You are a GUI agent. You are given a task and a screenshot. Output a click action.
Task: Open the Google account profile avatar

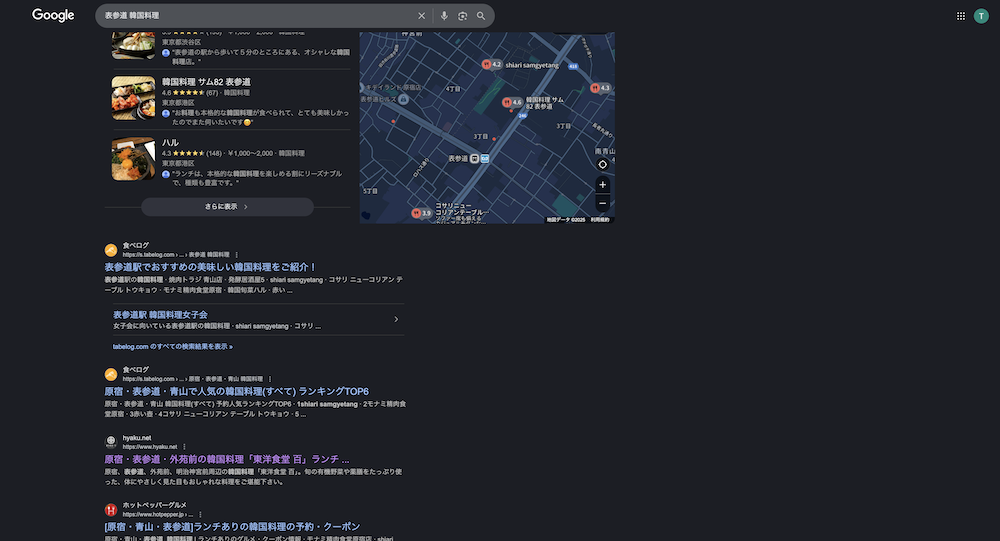point(981,16)
